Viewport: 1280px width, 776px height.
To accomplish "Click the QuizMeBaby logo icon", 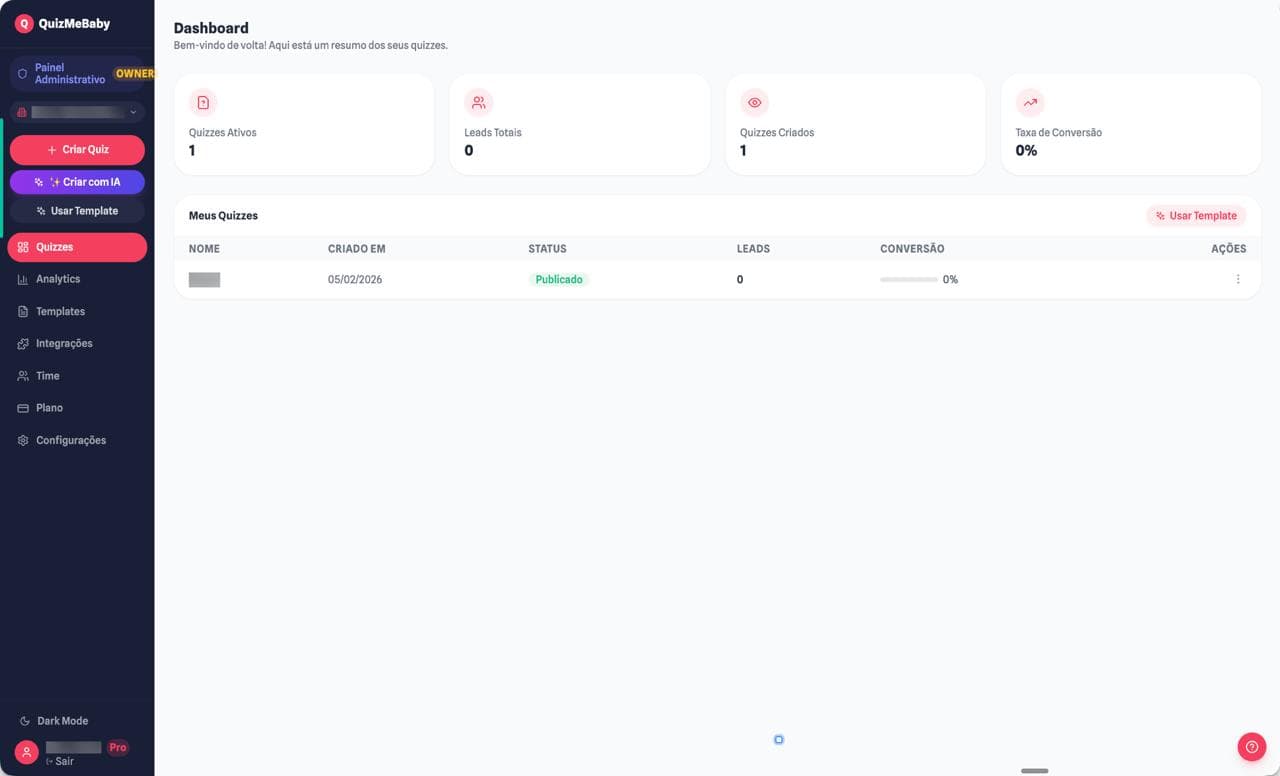I will tap(25, 22).
